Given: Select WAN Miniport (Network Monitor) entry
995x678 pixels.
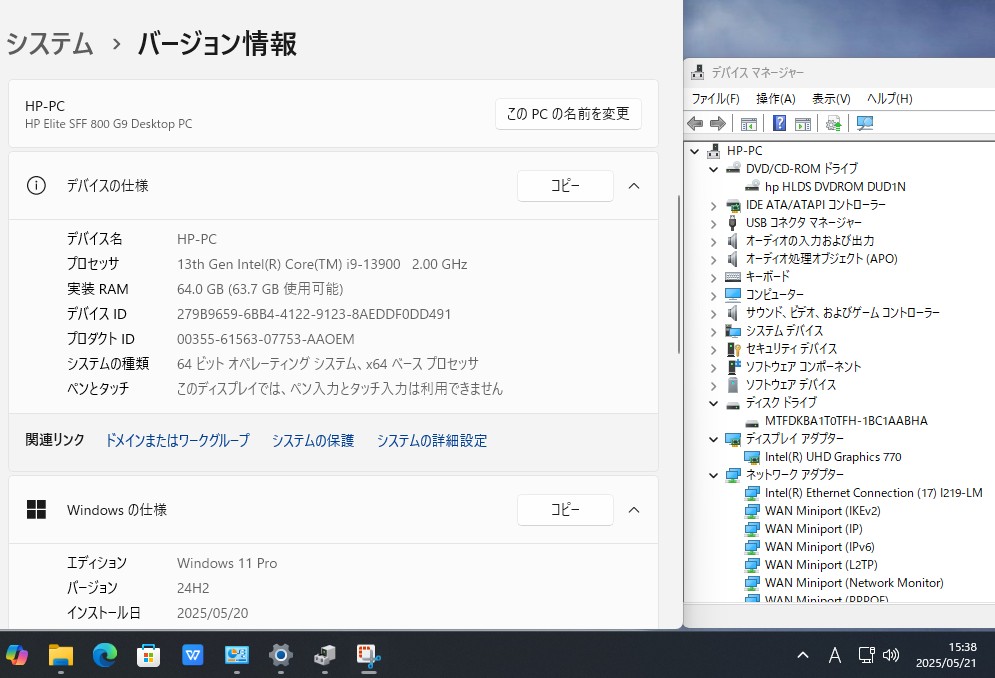Looking at the screenshot, I should click(x=854, y=583).
